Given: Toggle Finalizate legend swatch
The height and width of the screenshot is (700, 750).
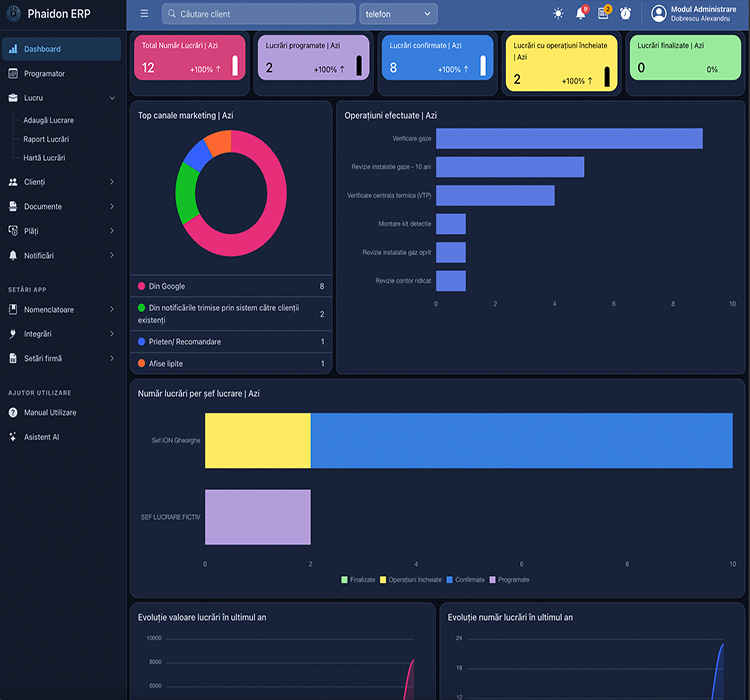Looking at the screenshot, I should 344,579.
